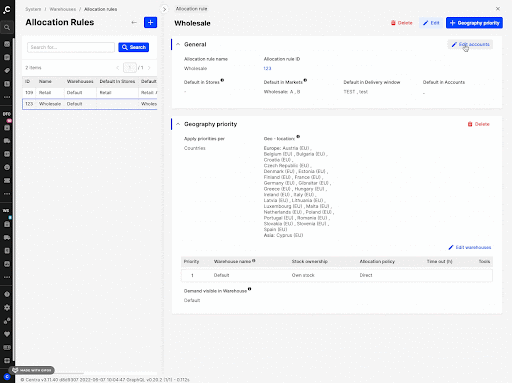This screenshot has width=512, height=383.
Task: Click the Geography priority button
Action: (x=474, y=23)
